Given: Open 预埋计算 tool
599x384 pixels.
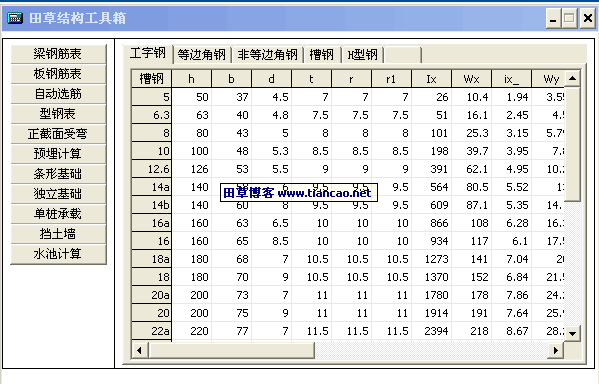Looking at the screenshot, I should (58, 154).
